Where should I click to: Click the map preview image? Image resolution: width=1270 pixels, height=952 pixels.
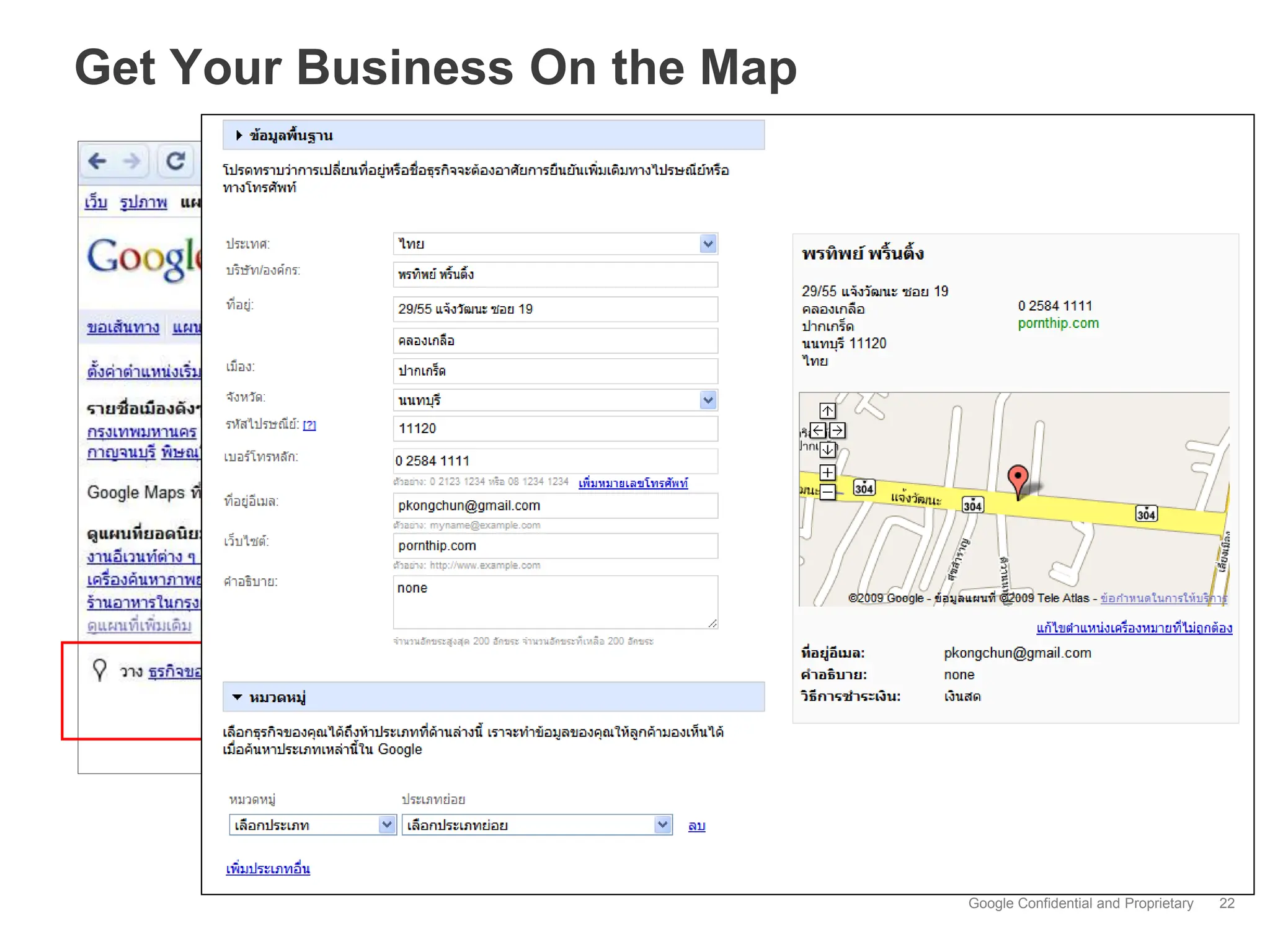point(1014,499)
